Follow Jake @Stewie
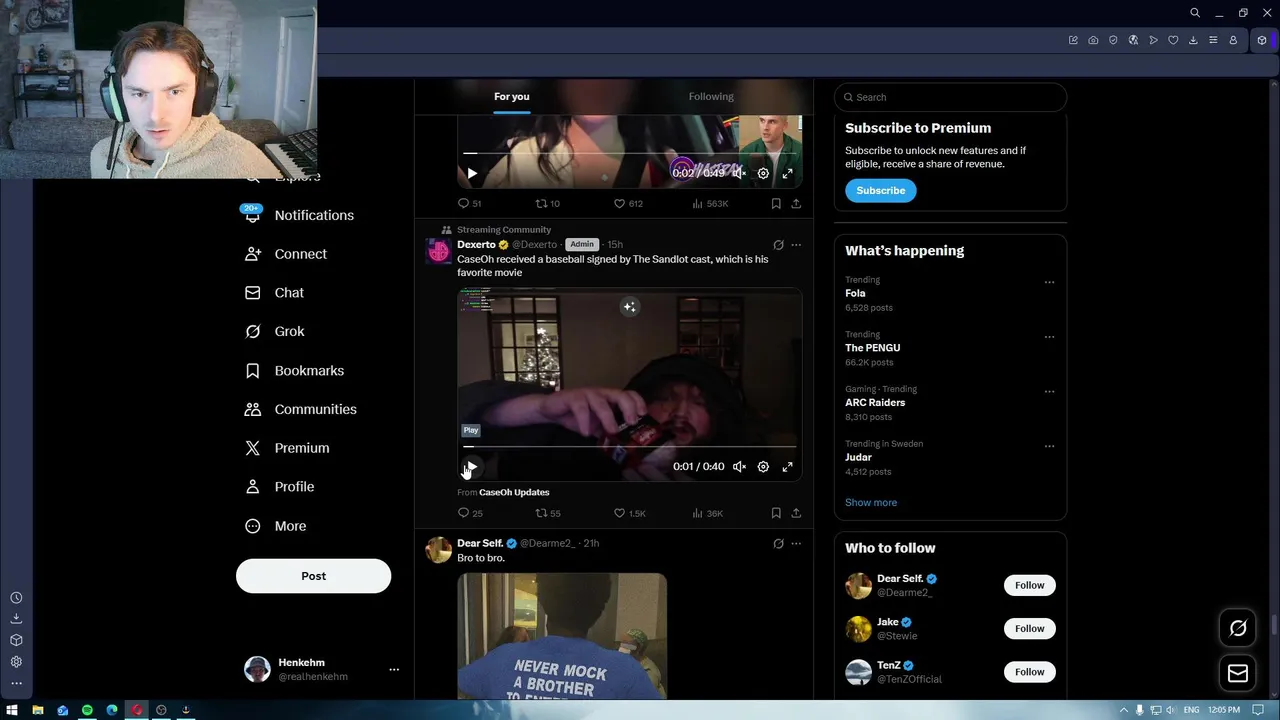 (1029, 628)
